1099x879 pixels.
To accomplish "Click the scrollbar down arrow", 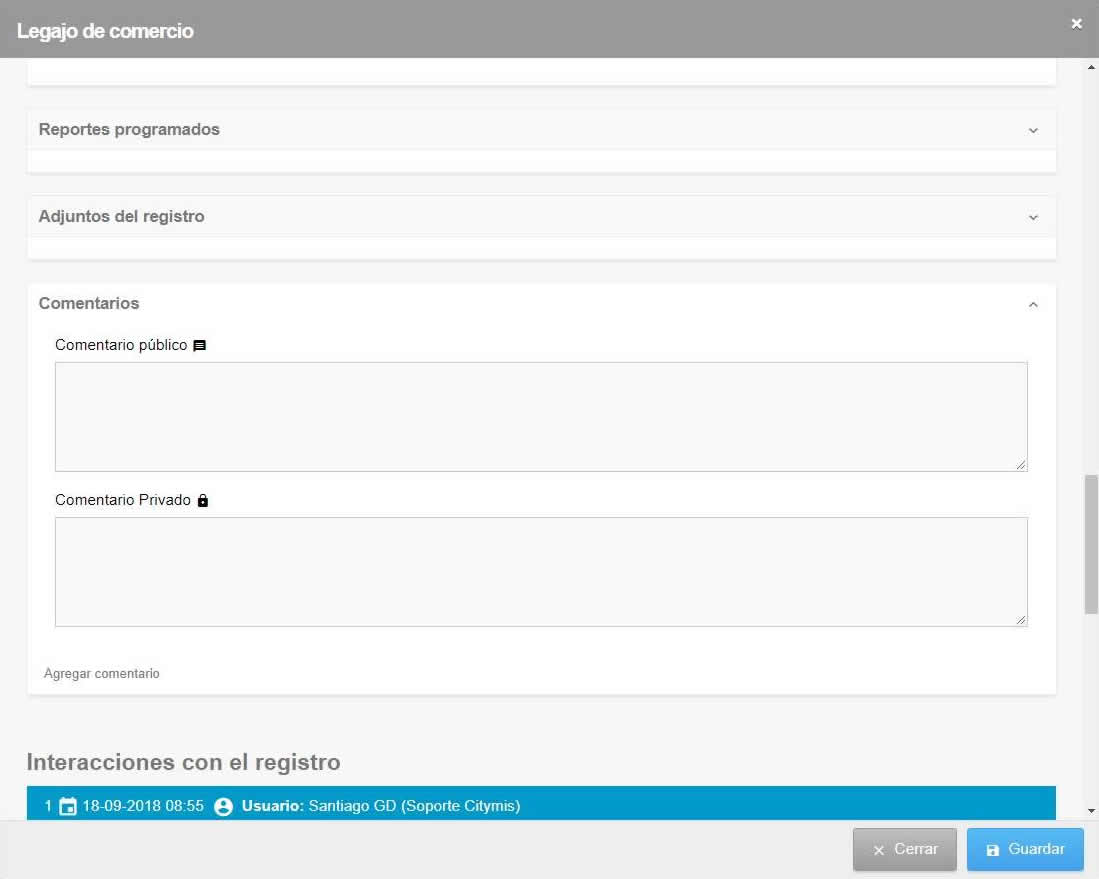I will pyautogui.click(x=1091, y=811).
